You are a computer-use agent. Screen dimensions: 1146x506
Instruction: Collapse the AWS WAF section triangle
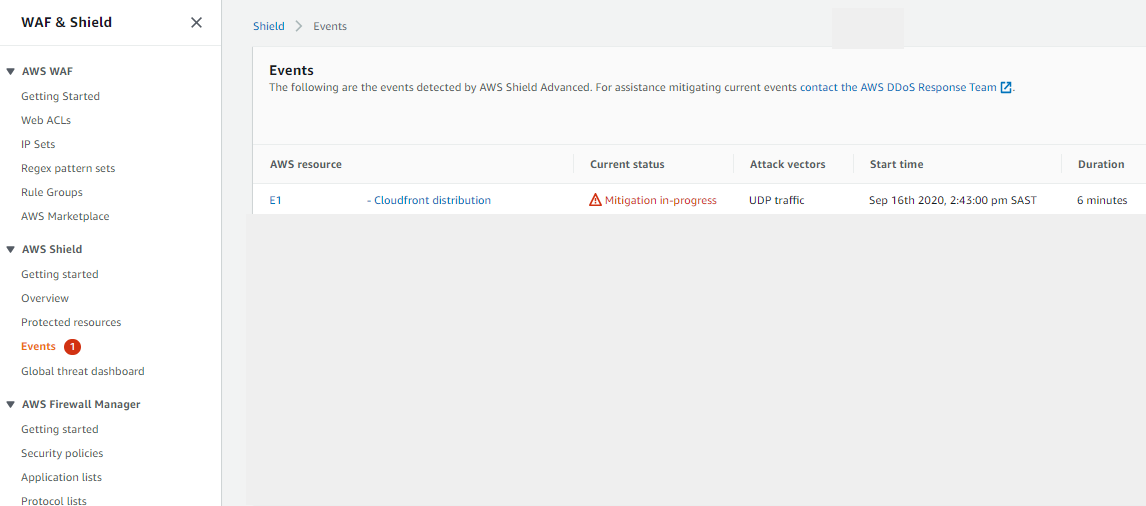pyautogui.click(x=10, y=72)
